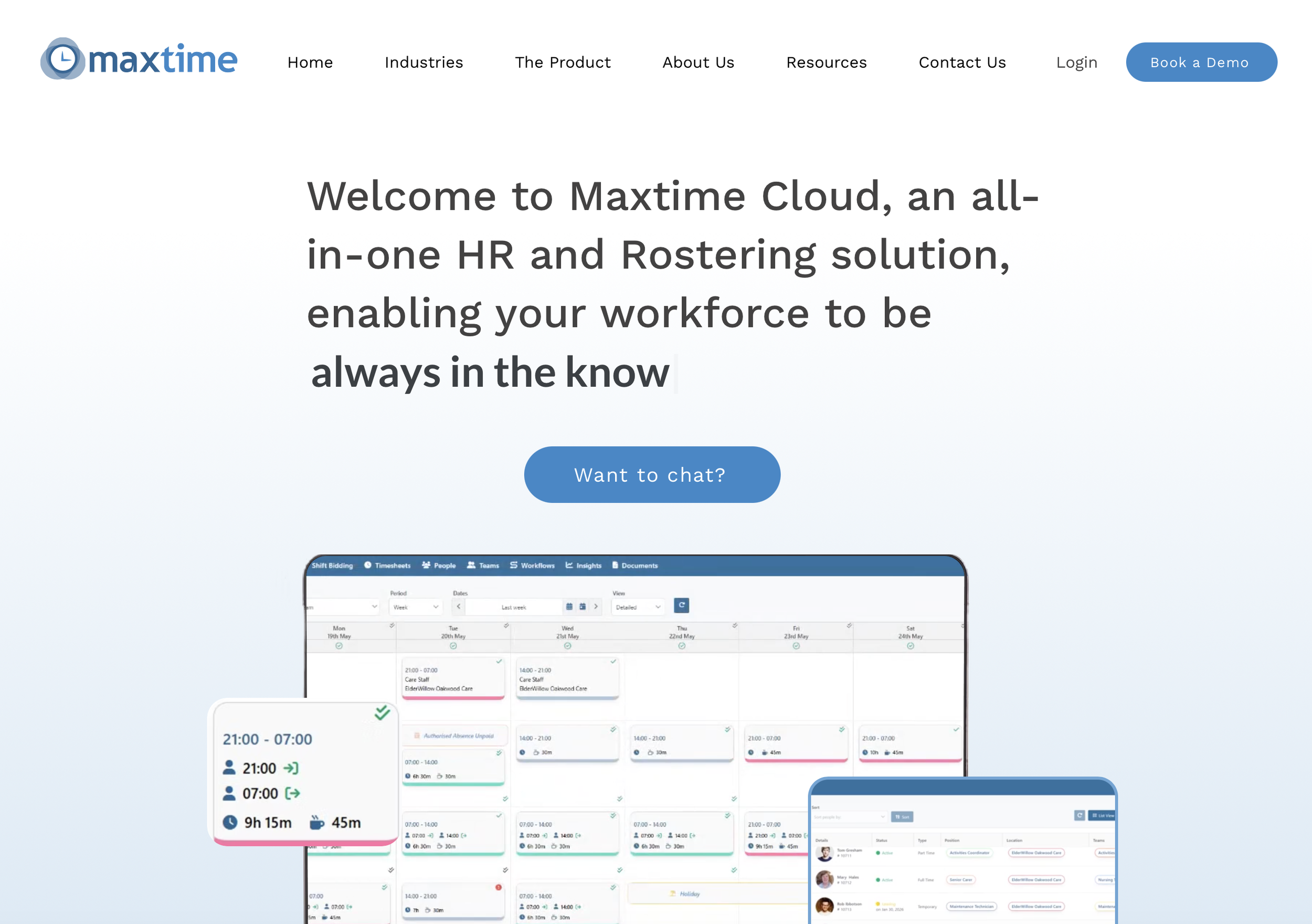
Task: Expand the Period Week dropdown
Action: point(416,607)
